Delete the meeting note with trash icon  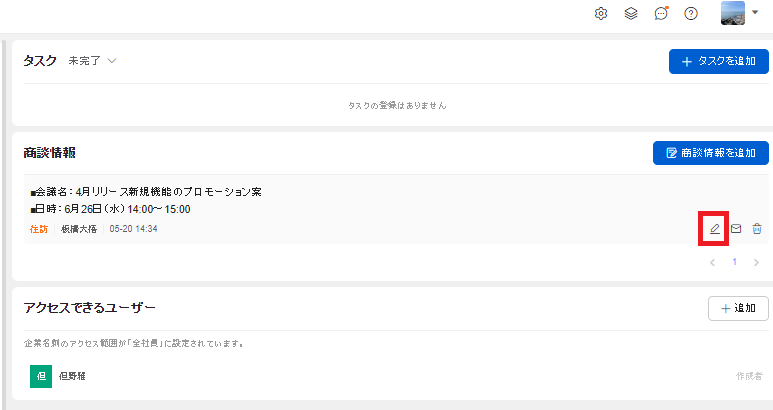click(x=757, y=229)
